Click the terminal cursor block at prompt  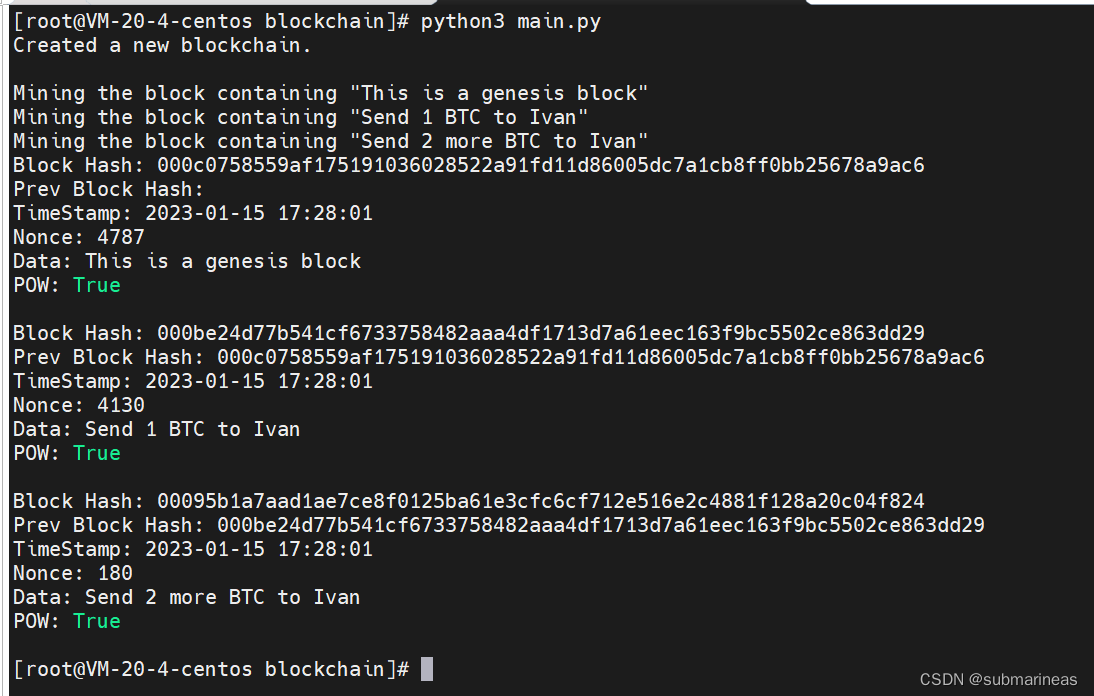(427, 669)
